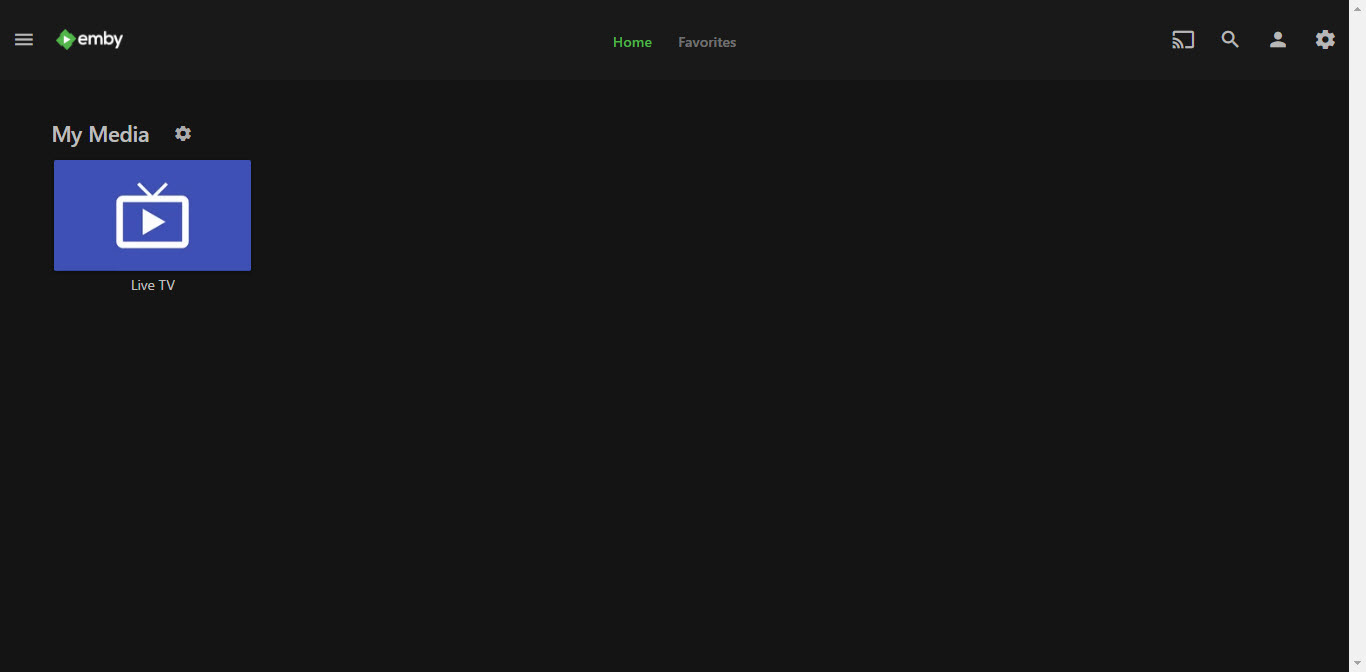Click the gear beside My Media
The height and width of the screenshot is (672, 1366).
183,133
